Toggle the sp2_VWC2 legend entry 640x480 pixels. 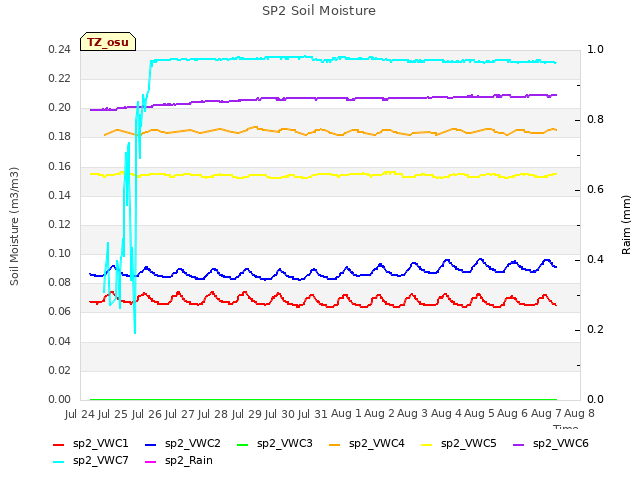183,444
